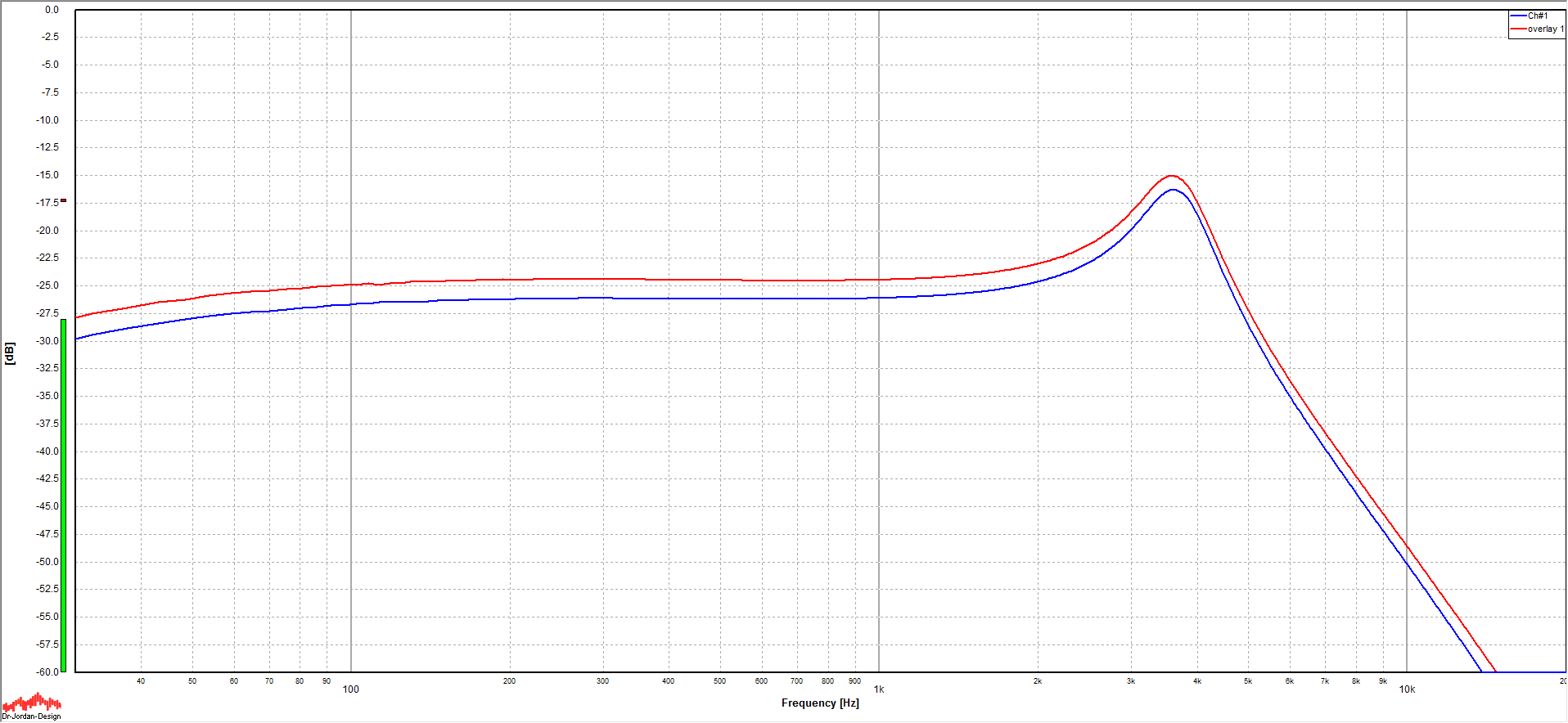Screen dimensions: 1568x723
Task: Click the 0.0 label on dB axis
Action: click(52, 10)
